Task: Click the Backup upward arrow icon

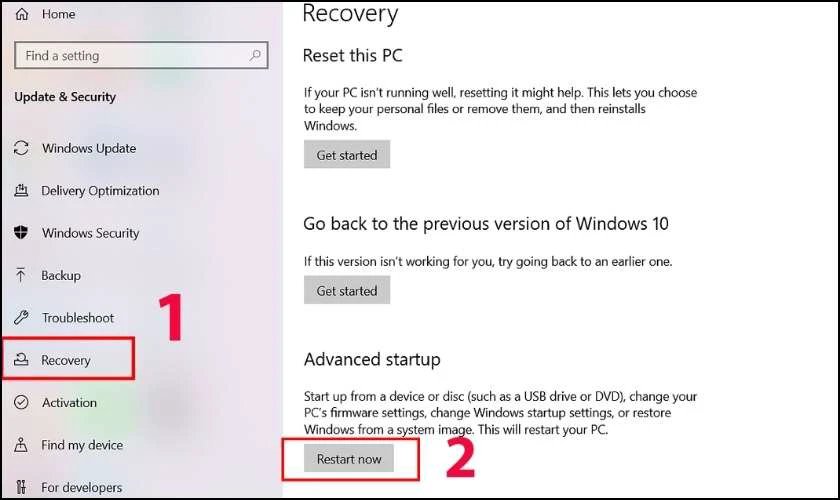Action: pyautogui.click(x=20, y=275)
